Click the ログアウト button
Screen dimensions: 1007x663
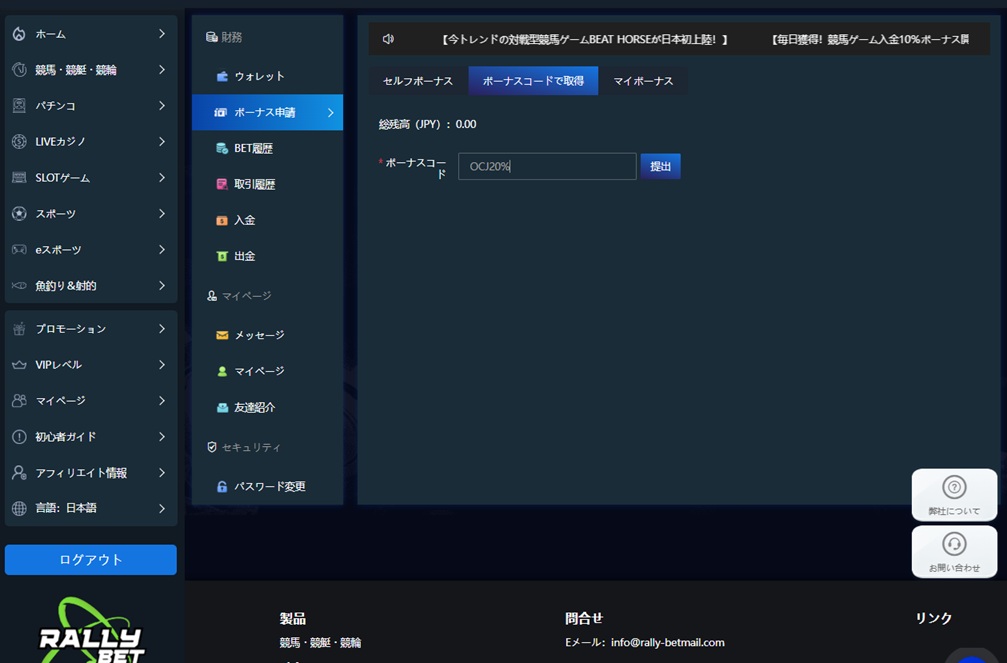[x=91, y=560]
